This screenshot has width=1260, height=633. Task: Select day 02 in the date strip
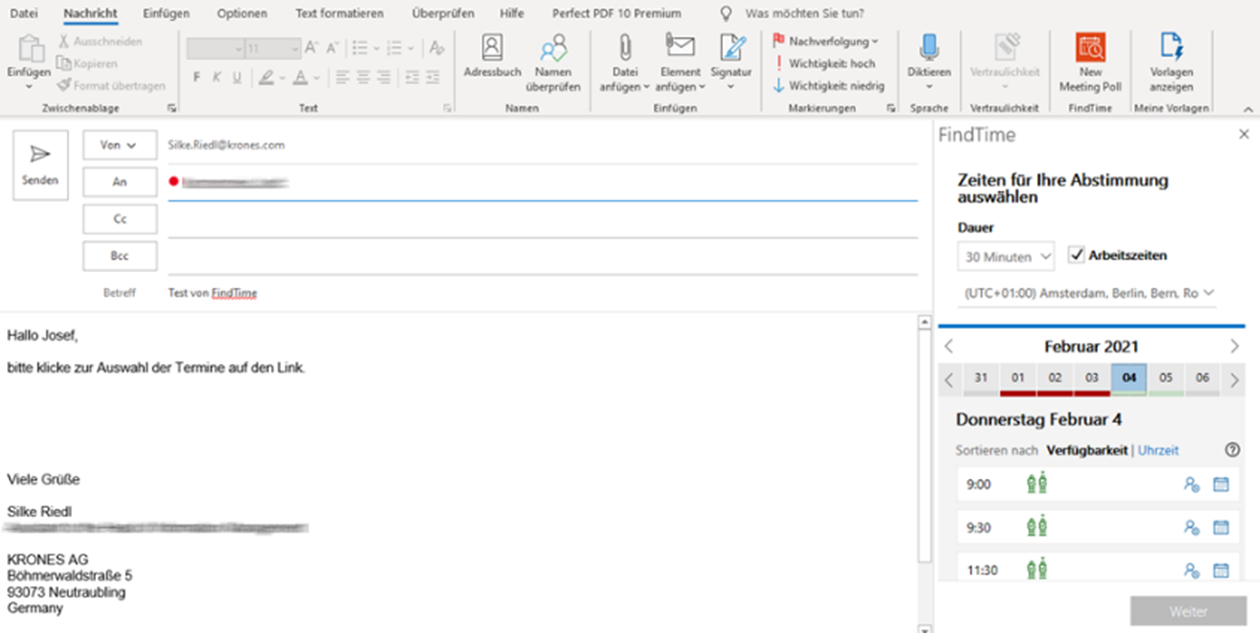[x=1055, y=378]
